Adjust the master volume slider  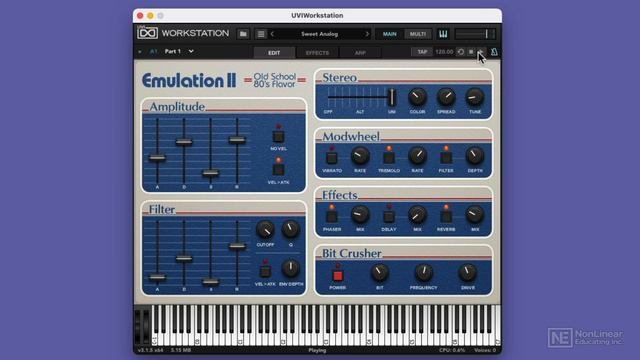(476, 34)
